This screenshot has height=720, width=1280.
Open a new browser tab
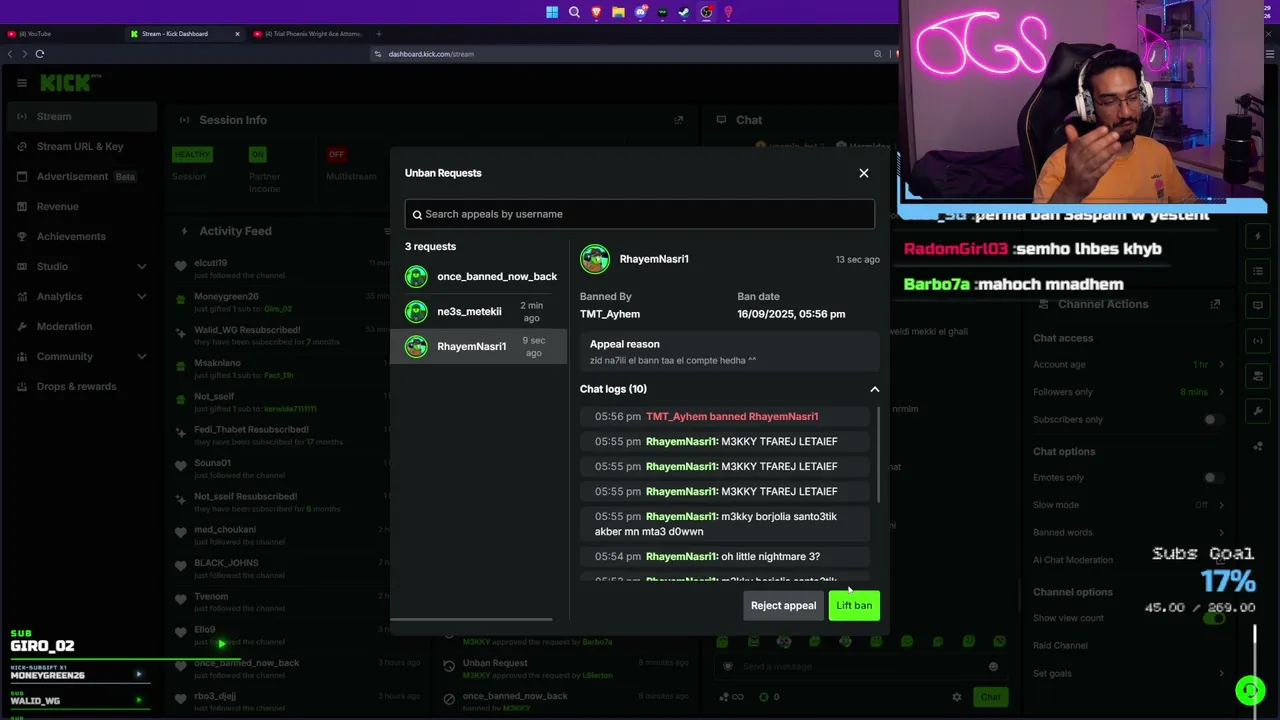coord(379,34)
